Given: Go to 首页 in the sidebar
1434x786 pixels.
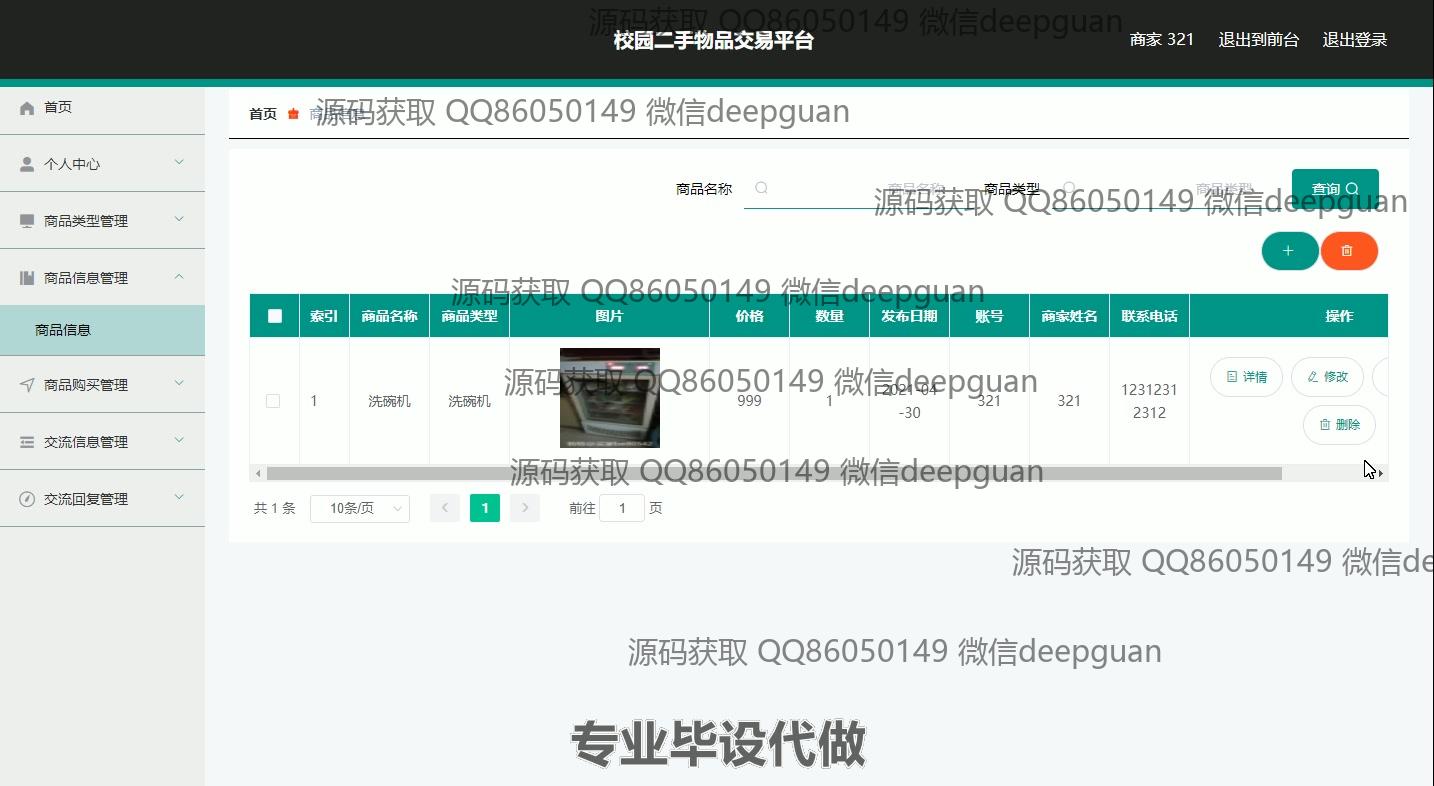Looking at the screenshot, I should click(x=102, y=107).
